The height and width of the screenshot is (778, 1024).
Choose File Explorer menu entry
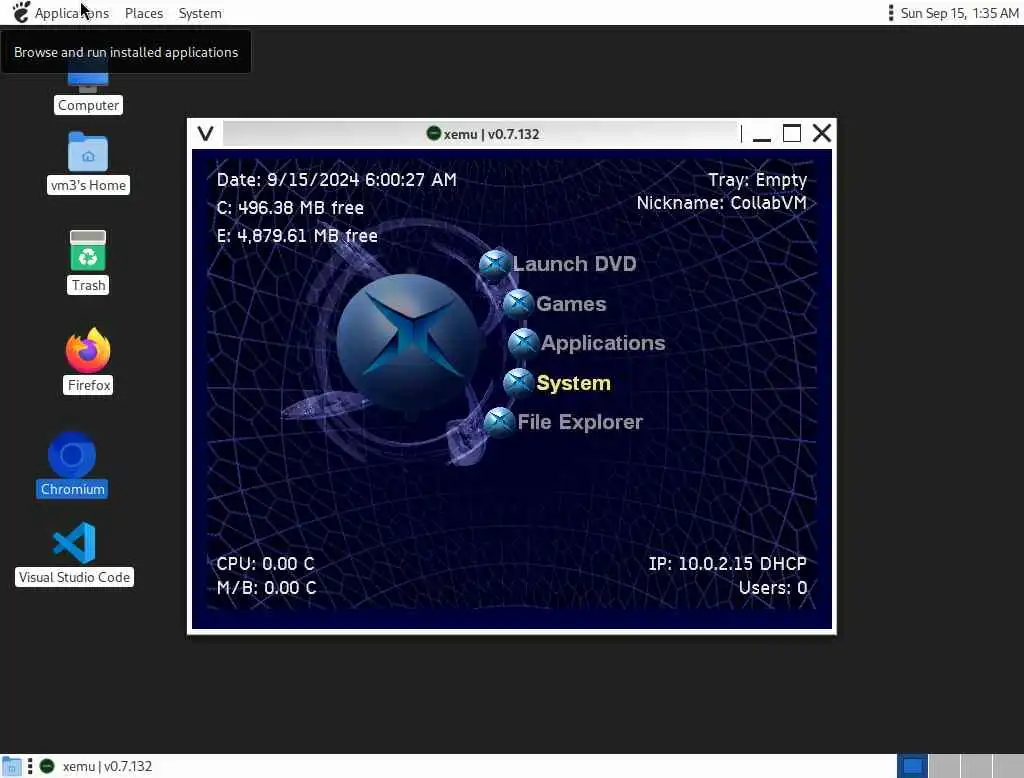(x=581, y=422)
